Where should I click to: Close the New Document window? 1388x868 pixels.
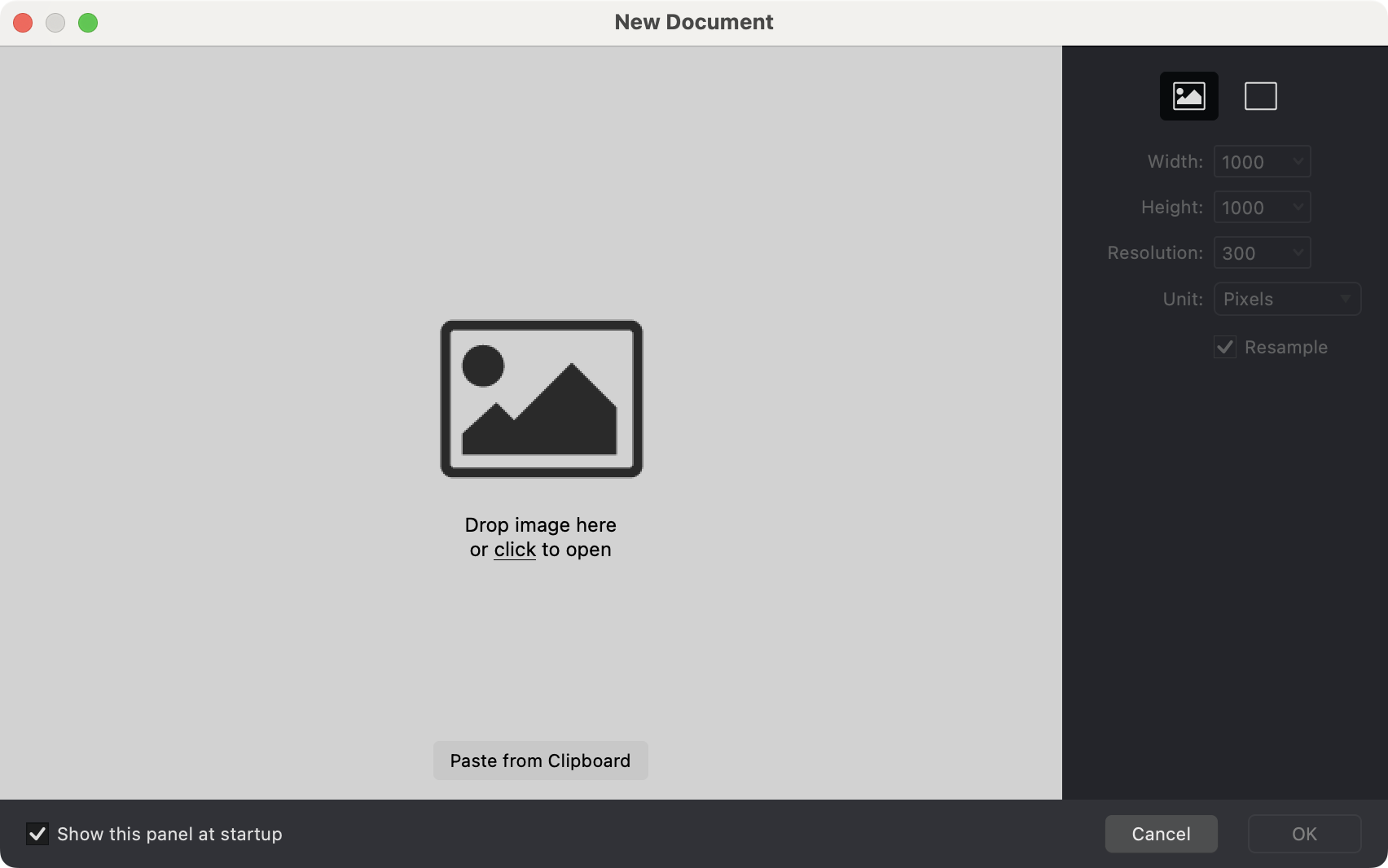23,23
